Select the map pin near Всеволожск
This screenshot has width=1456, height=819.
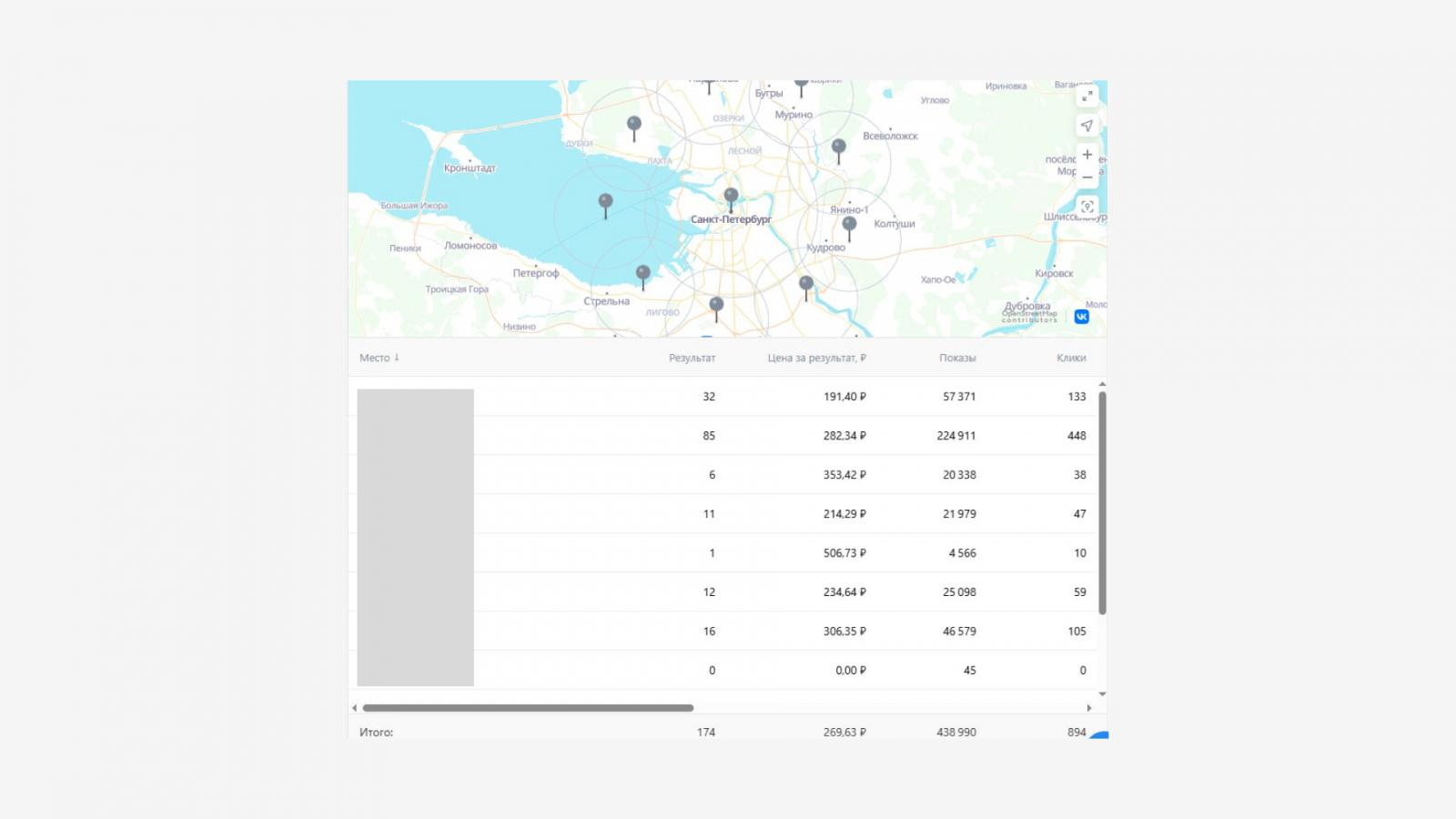(839, 147)
